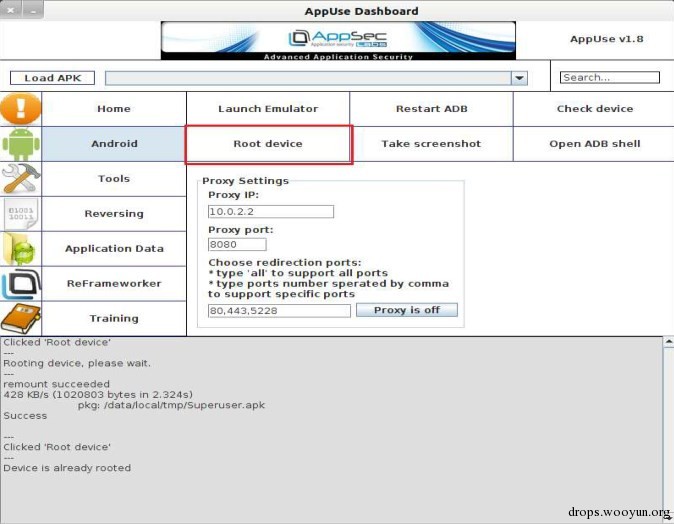Viewport: 674px width, 524px height.
Task: Select the ReFrameworker logo icon
Action: coord(21,284)
